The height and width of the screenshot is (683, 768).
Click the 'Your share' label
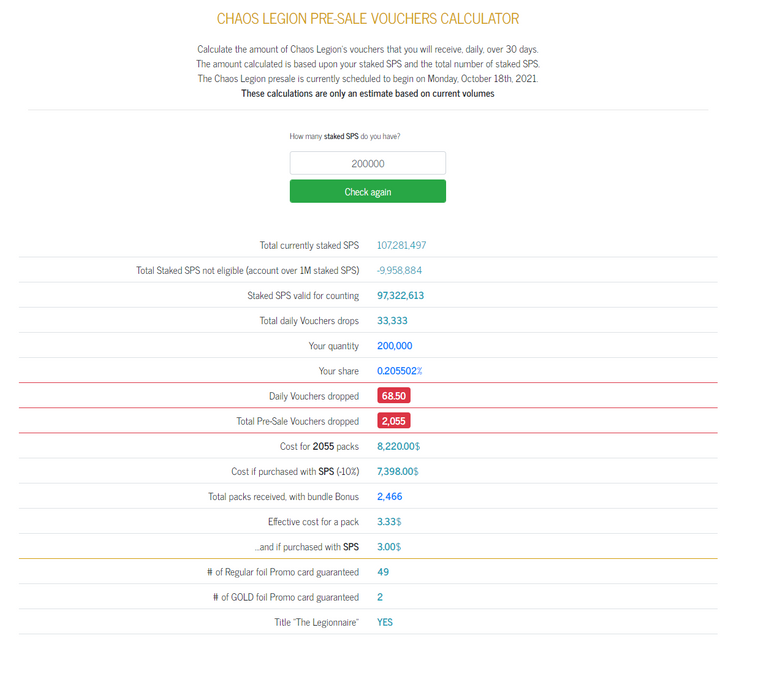(338, 371)
